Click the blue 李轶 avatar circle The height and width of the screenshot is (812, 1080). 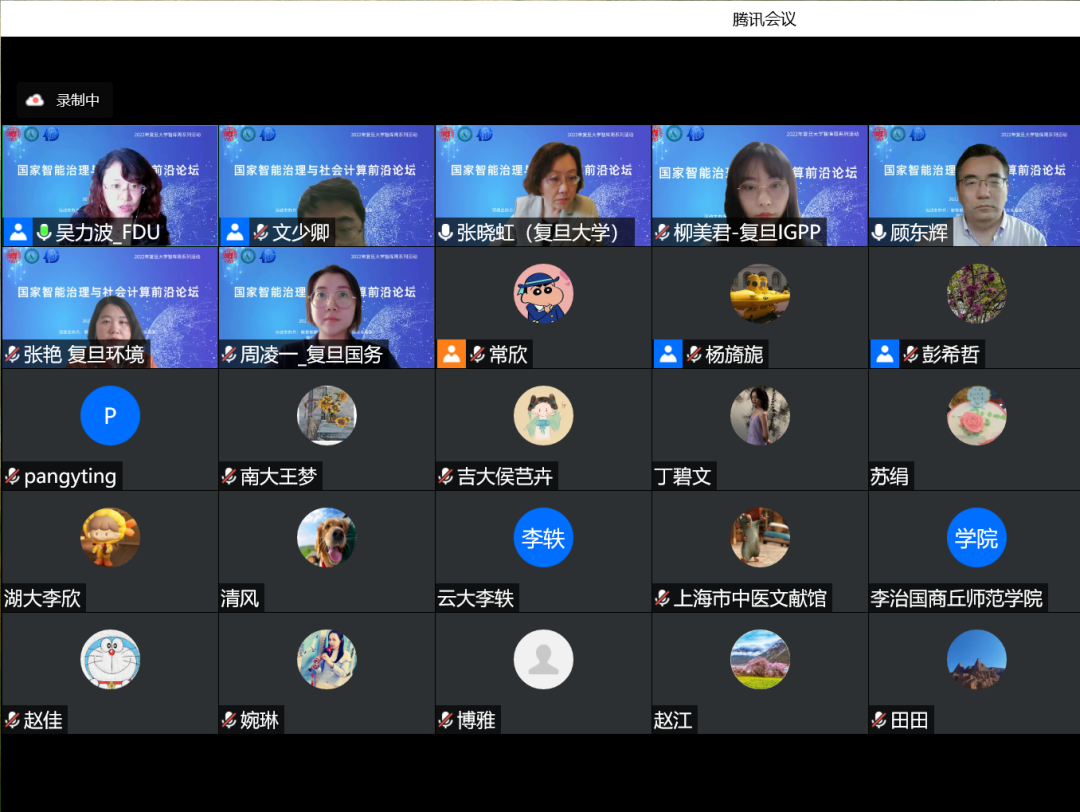coord(543,538)
